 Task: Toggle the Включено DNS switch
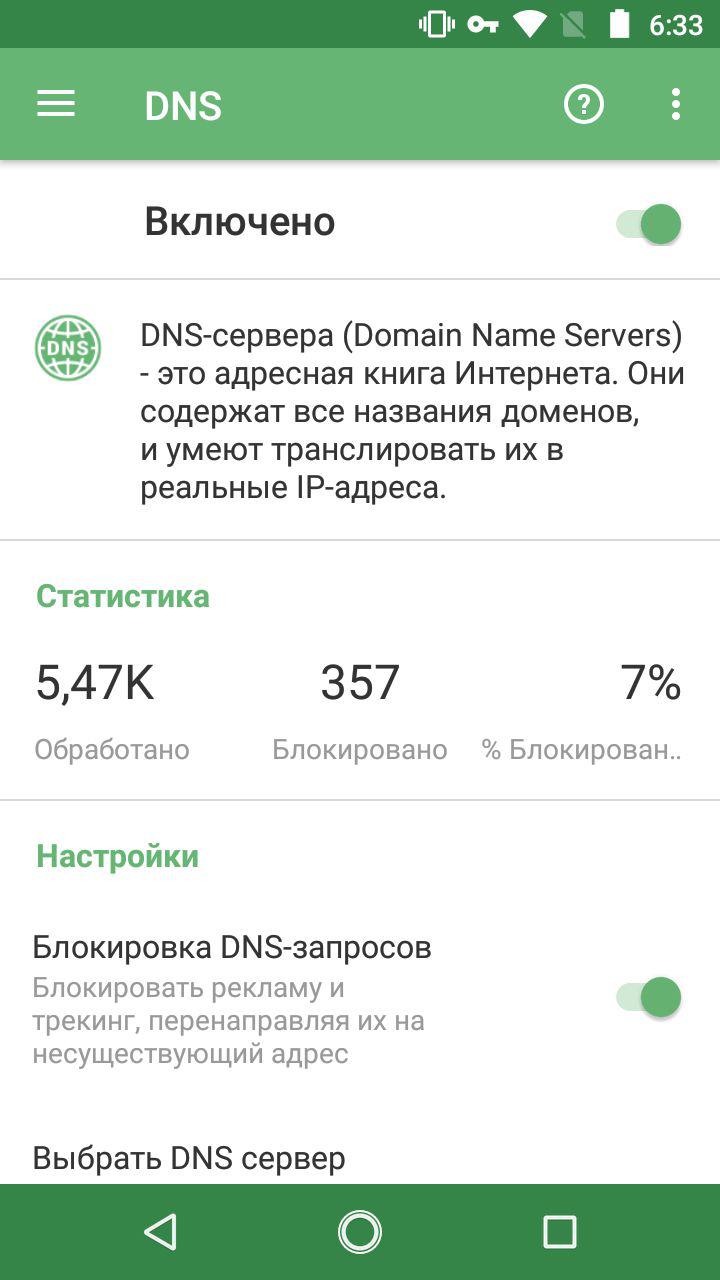coord(649,223)
